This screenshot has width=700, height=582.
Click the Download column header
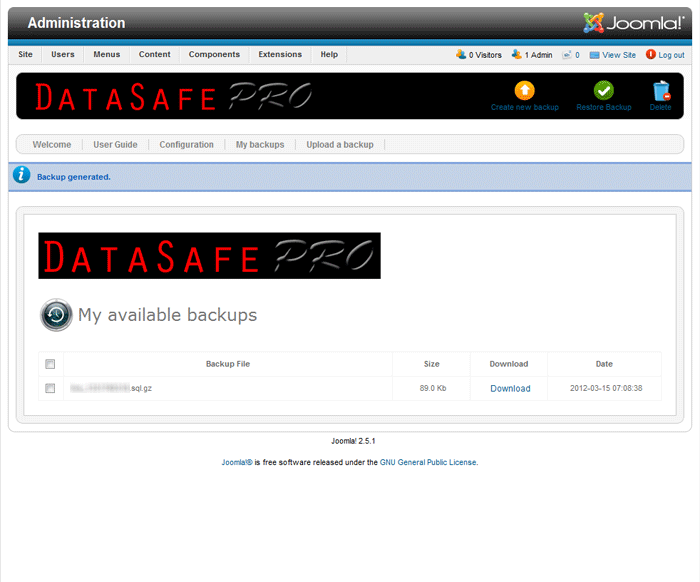(x=508, y=364)
